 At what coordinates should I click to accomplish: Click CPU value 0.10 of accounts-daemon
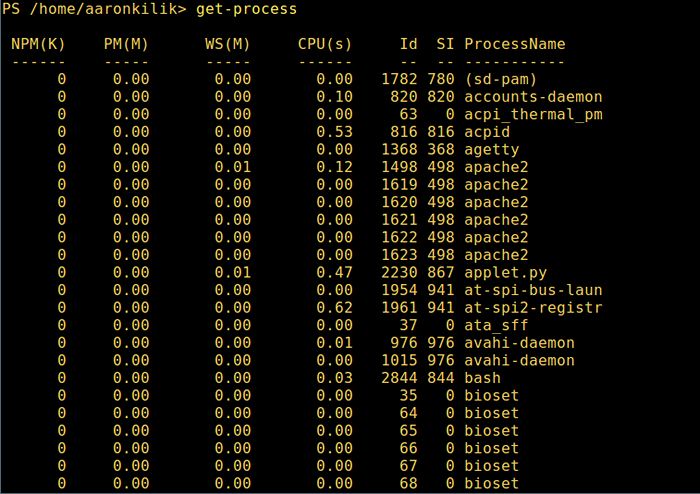click(x=334, y=97)
